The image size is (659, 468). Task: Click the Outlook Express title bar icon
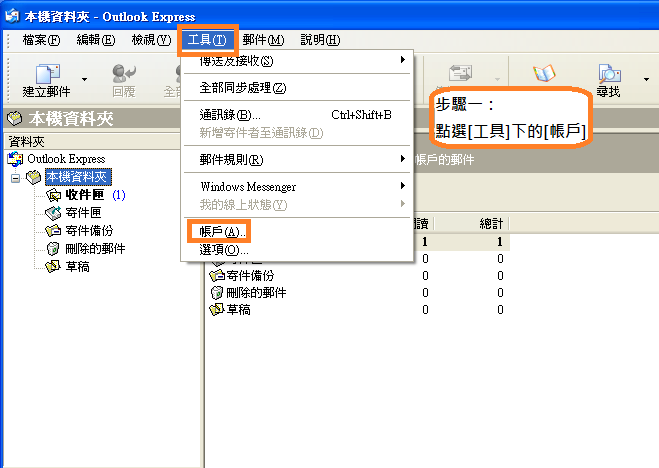13,16
